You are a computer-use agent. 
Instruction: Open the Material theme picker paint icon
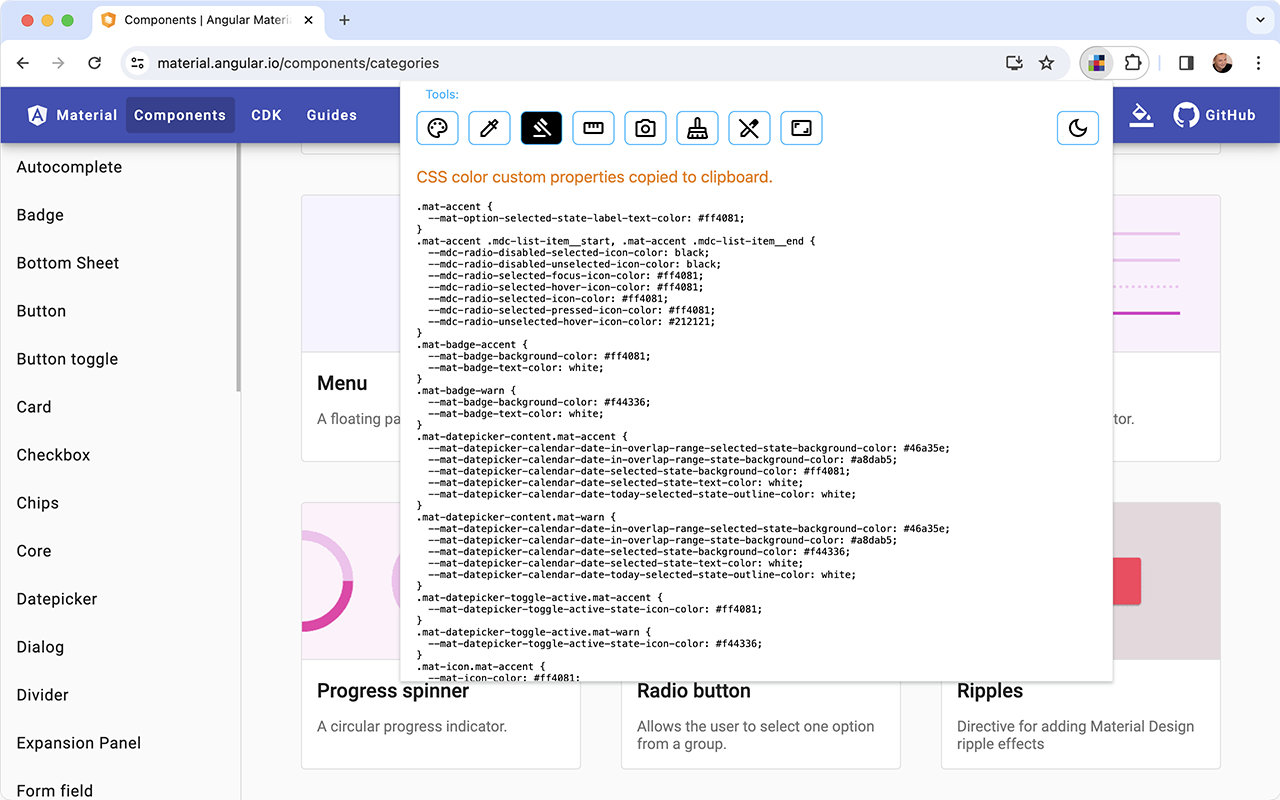point(1141,114)
